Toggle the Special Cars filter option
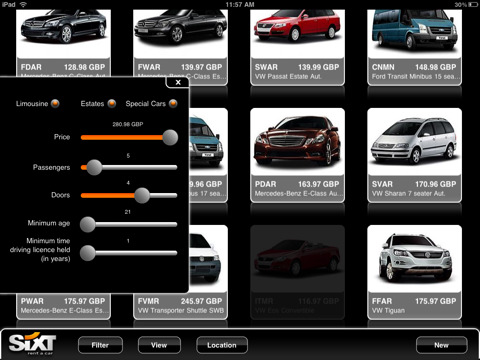The image size is (480, 360). pyautogui.click(x=173, y=104)
